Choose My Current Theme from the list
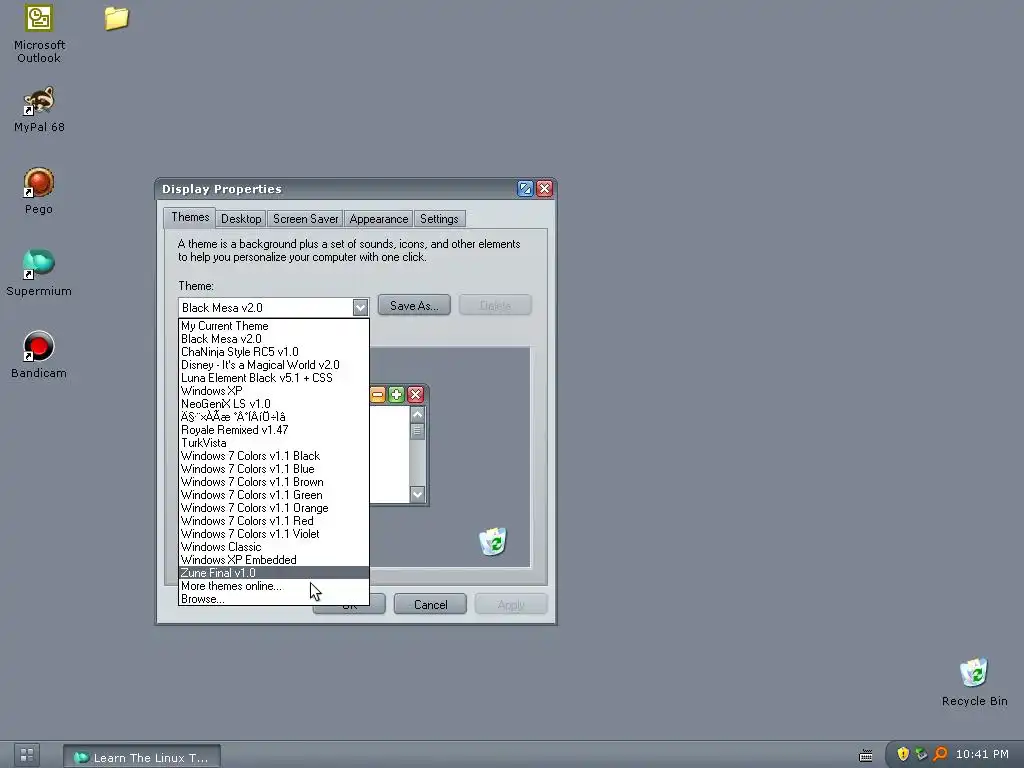The height and width of the screenshot is (768, 1024). click(274, 326)
